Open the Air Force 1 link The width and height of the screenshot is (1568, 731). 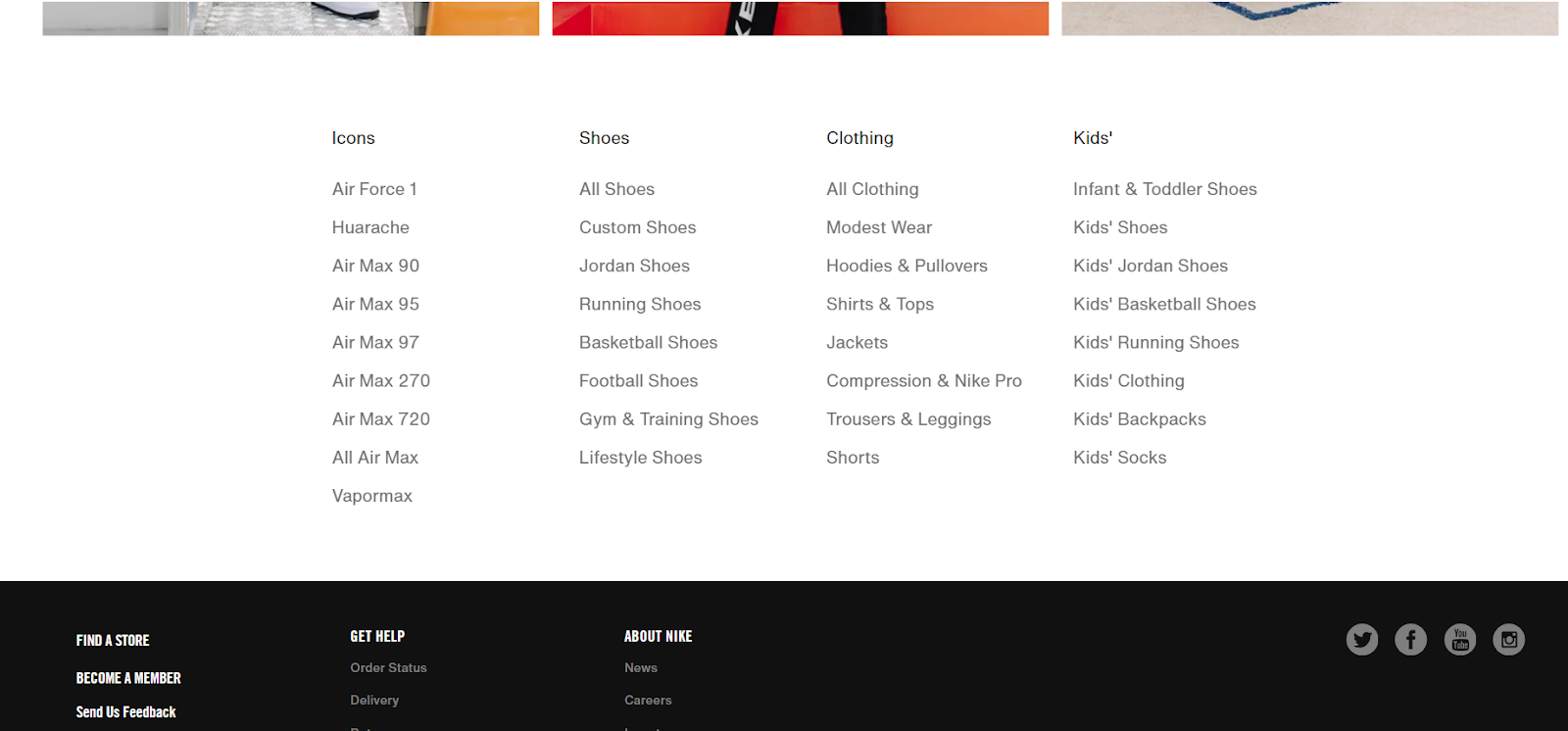(374, 189)
